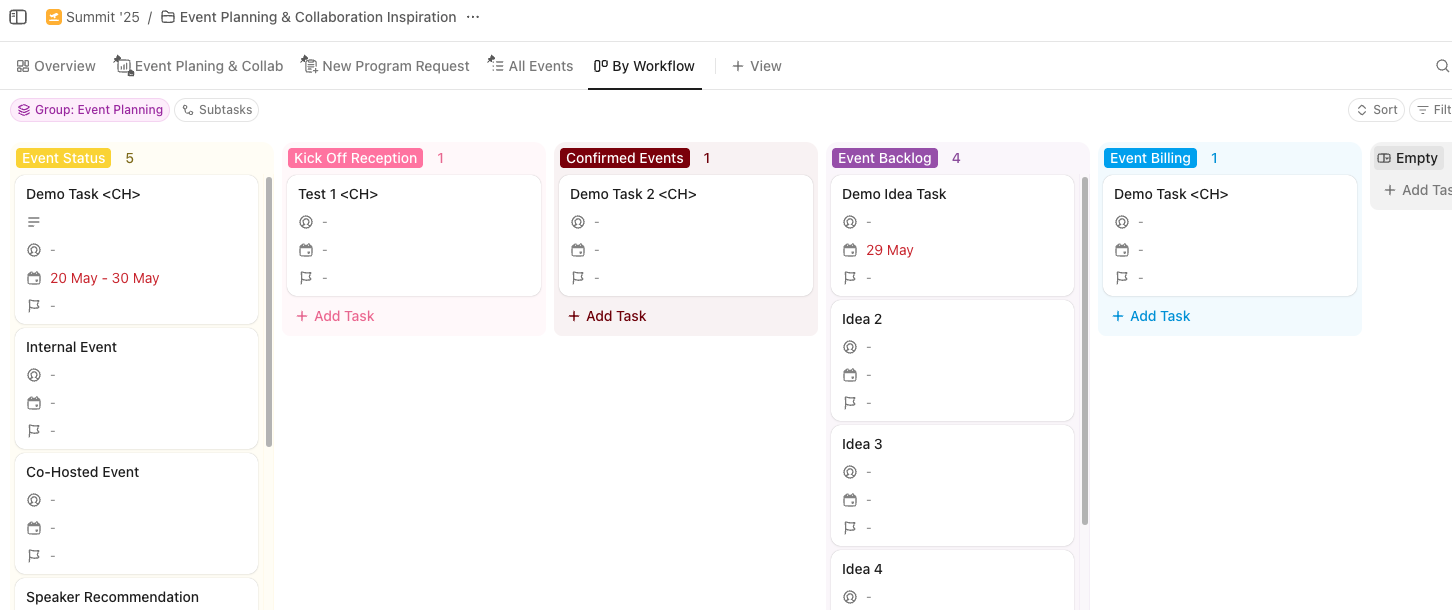The width and height of the screenshot is (1452, 613).
Task: Click the Summit '25 workspace icon
Action: tap(54, 17)
